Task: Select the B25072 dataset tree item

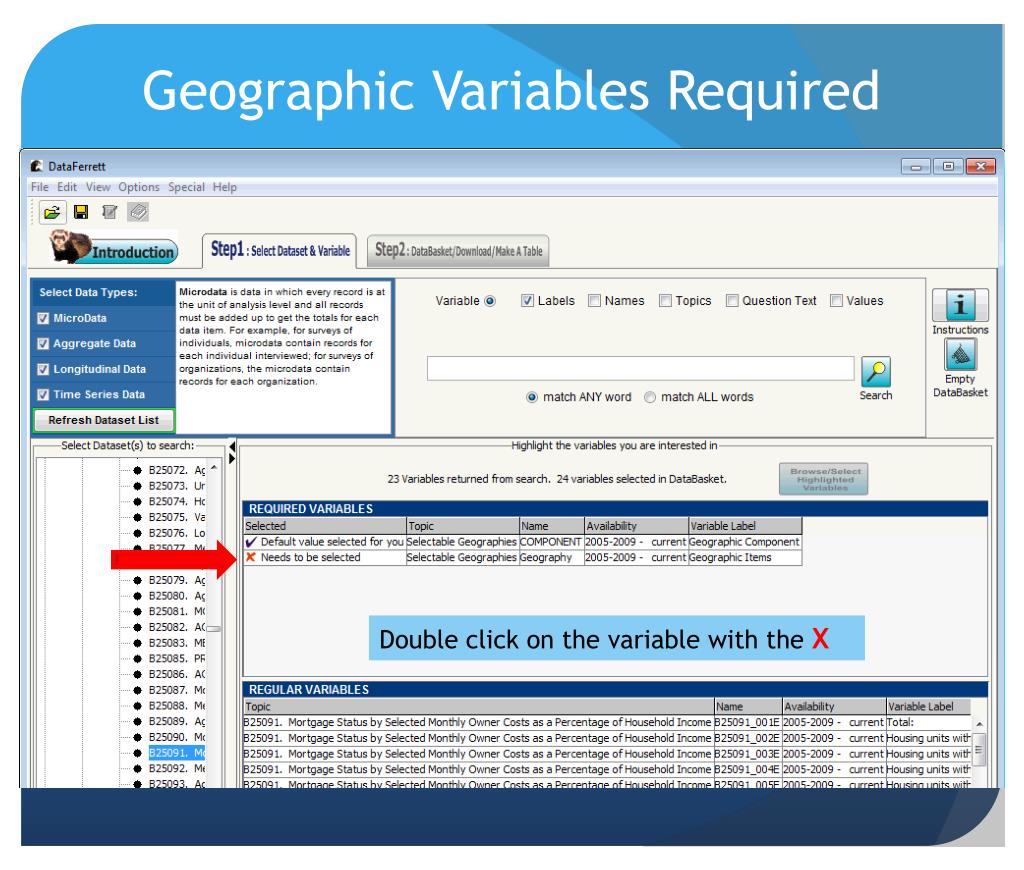Action: (176, 470)
